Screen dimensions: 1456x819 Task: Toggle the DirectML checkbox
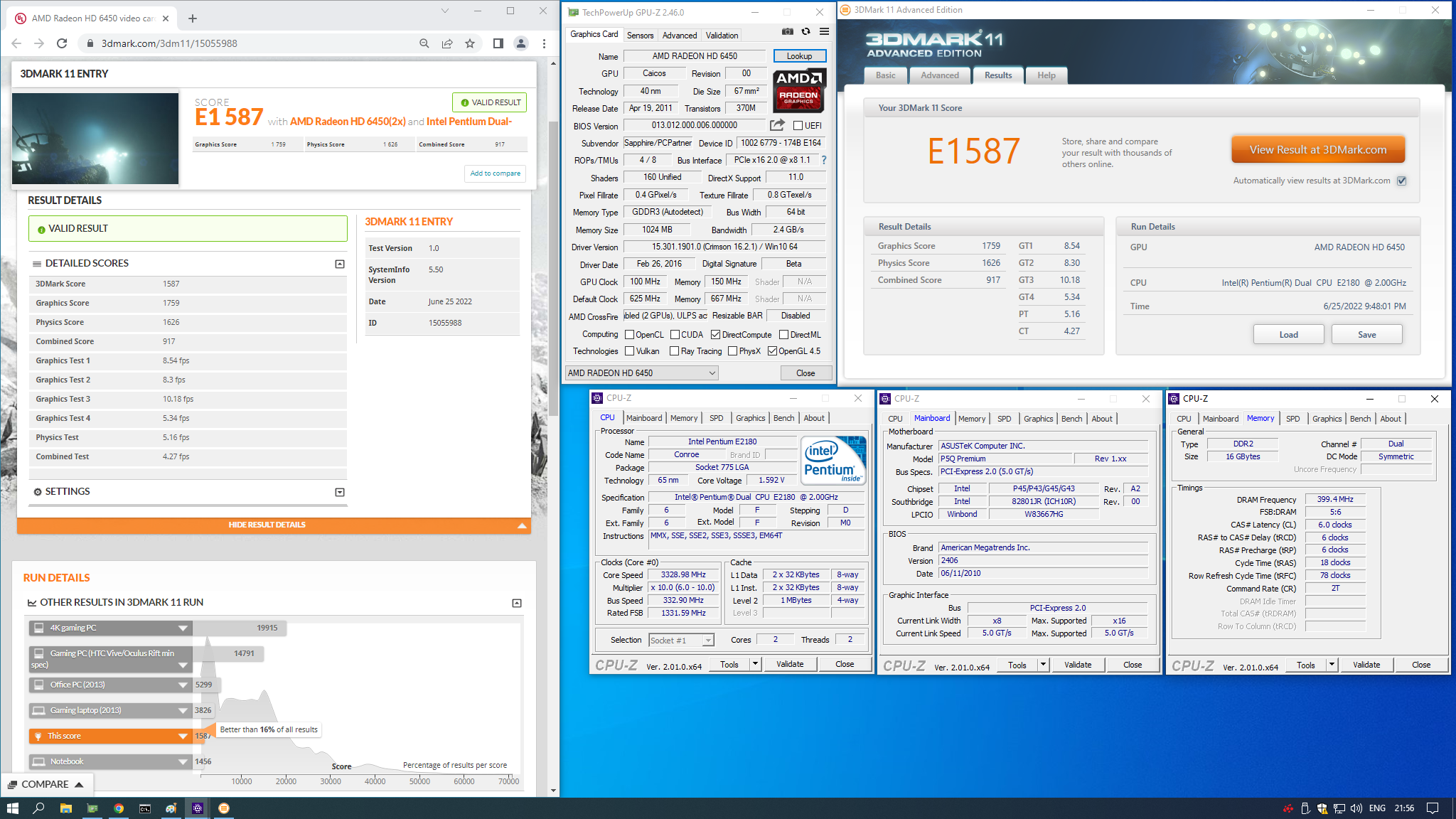[x=784, y=335]
